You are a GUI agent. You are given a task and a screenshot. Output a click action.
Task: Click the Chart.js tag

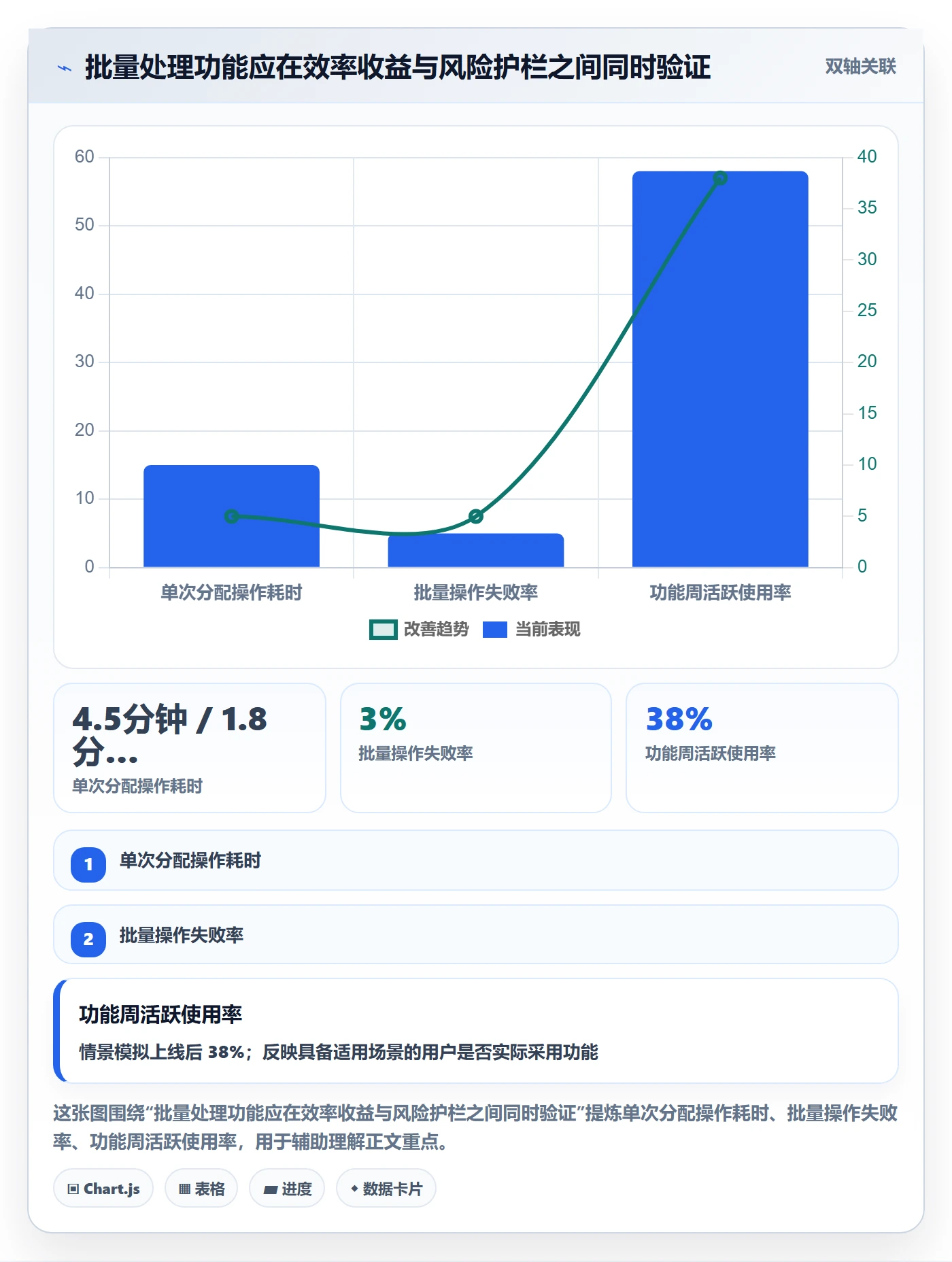[103, 1189]
